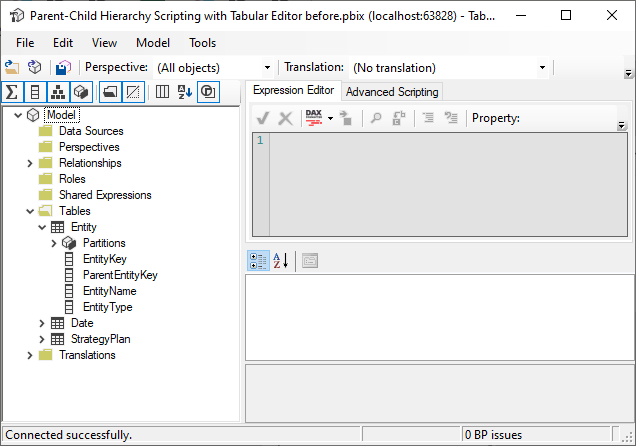Sort tree items alphabetically
Image resolution: width=636 pixels, height=446 pixels.
pyautogui.click(x=184, y=92)
